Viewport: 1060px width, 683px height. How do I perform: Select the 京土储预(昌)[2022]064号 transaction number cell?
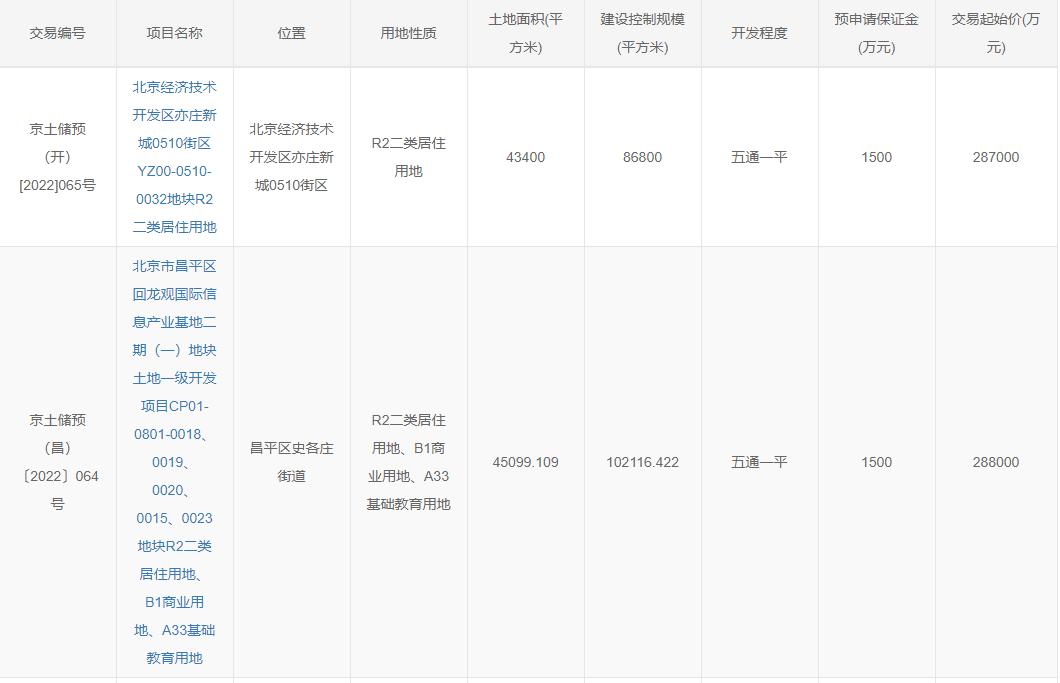pos(57,462)
